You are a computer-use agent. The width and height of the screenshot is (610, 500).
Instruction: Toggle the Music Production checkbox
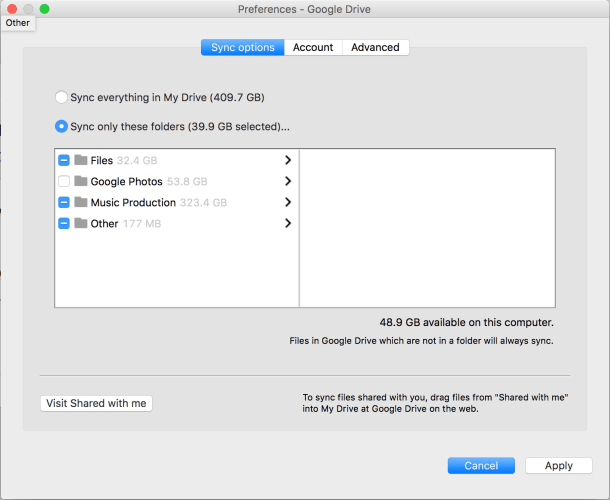[x=64, y=202]
